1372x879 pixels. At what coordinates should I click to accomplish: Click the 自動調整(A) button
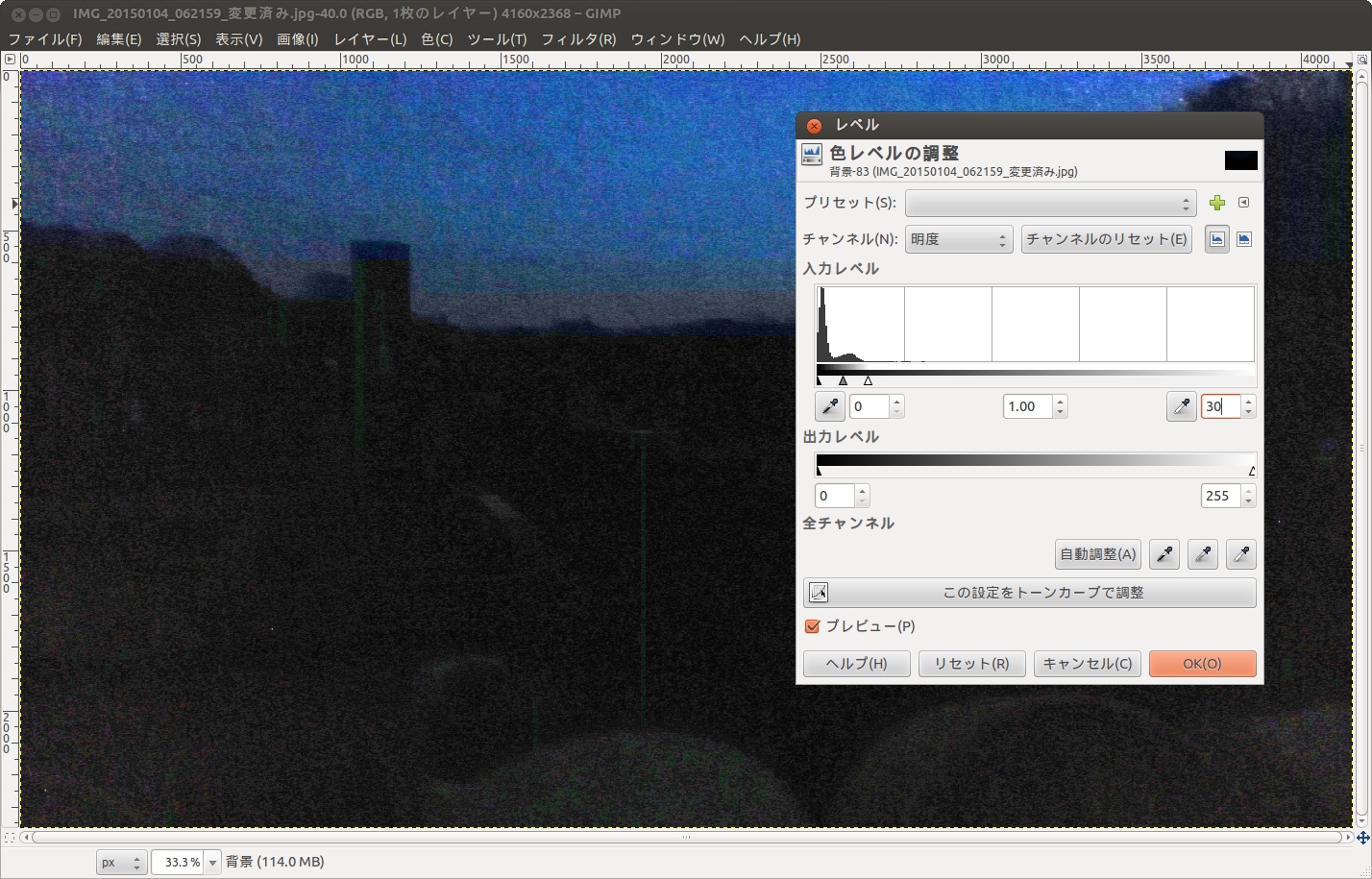[x=1097, y=554]
